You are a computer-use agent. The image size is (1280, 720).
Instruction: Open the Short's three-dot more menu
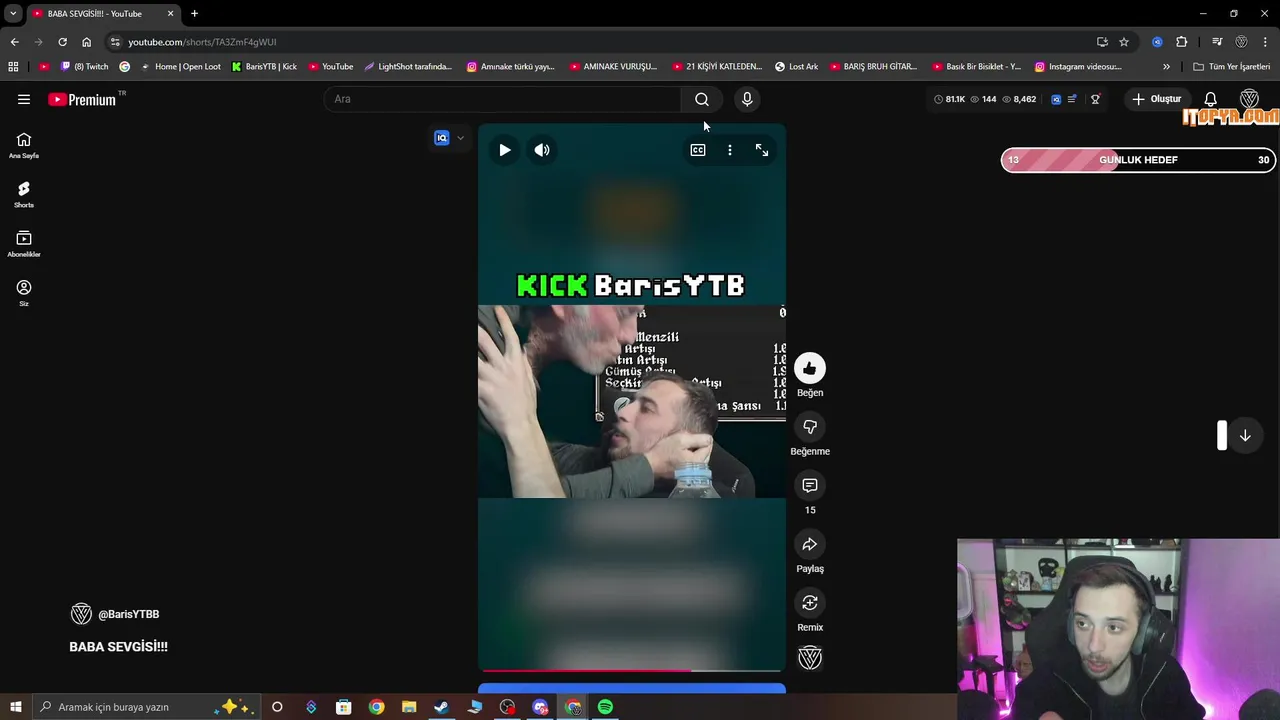730,150
